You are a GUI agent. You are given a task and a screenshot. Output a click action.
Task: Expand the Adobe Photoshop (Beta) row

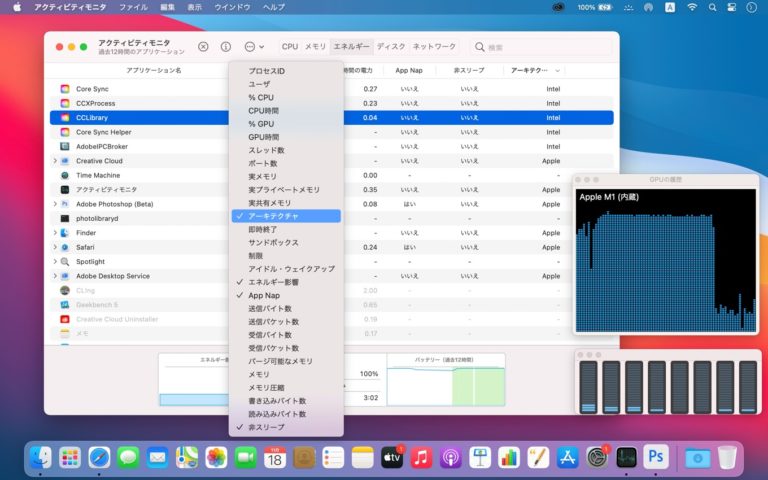pos(55,204)
